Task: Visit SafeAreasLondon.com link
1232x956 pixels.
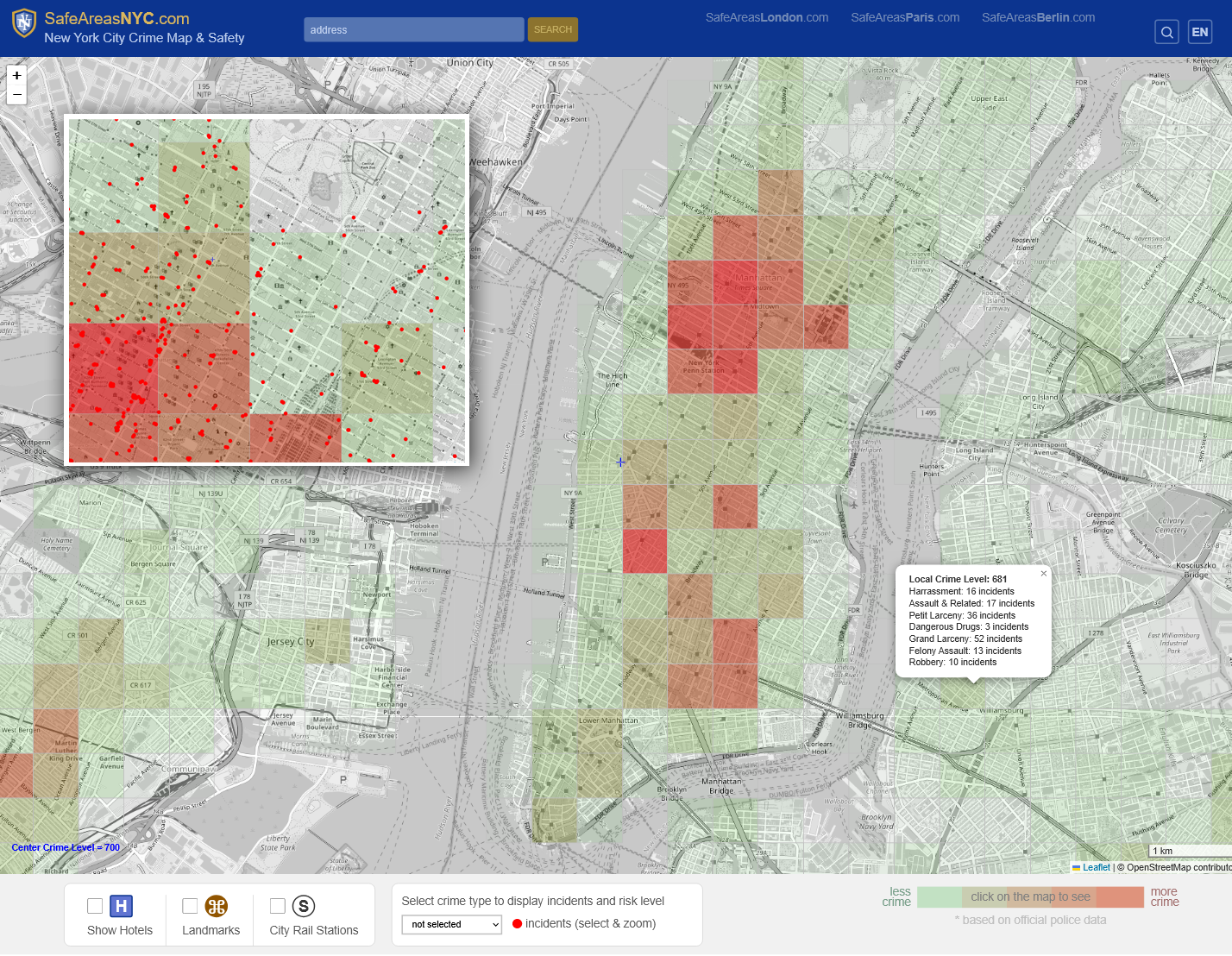Action: [767, 17]
